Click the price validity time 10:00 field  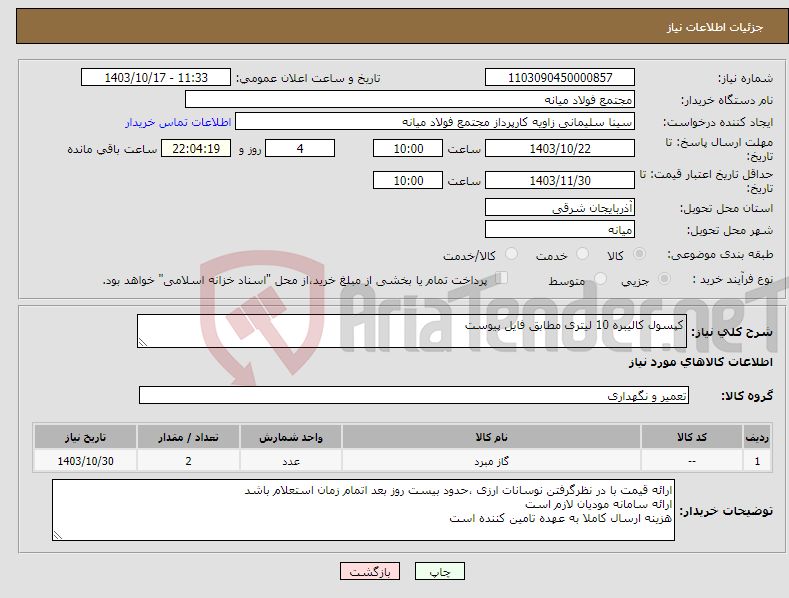(408, 180)
